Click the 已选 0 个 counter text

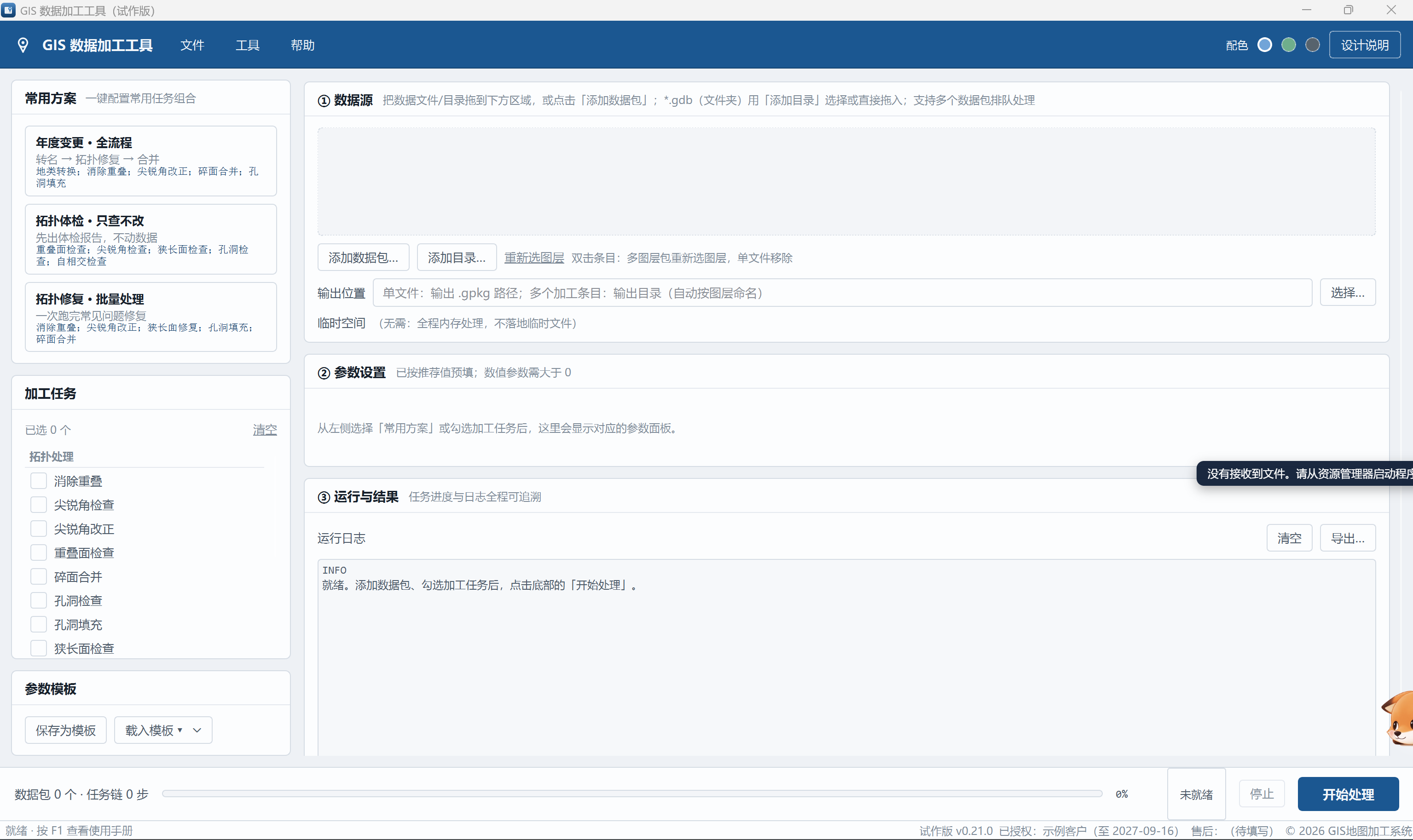coord(48,430)
